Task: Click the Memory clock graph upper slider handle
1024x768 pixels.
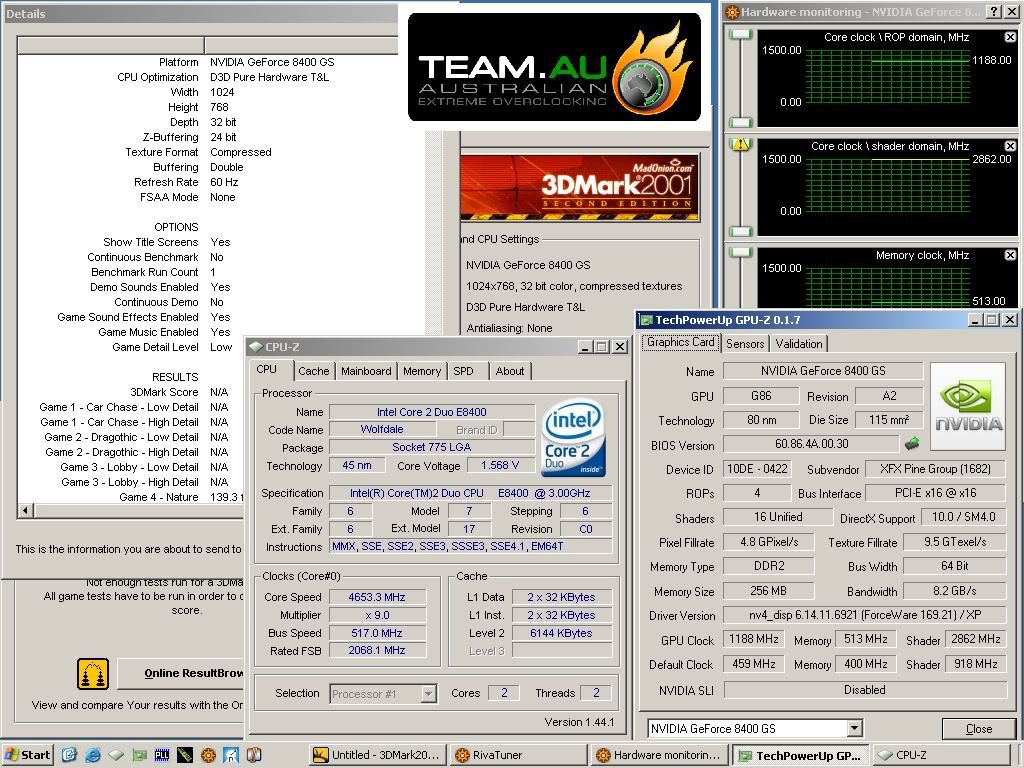Action: (x=741, y=253)
